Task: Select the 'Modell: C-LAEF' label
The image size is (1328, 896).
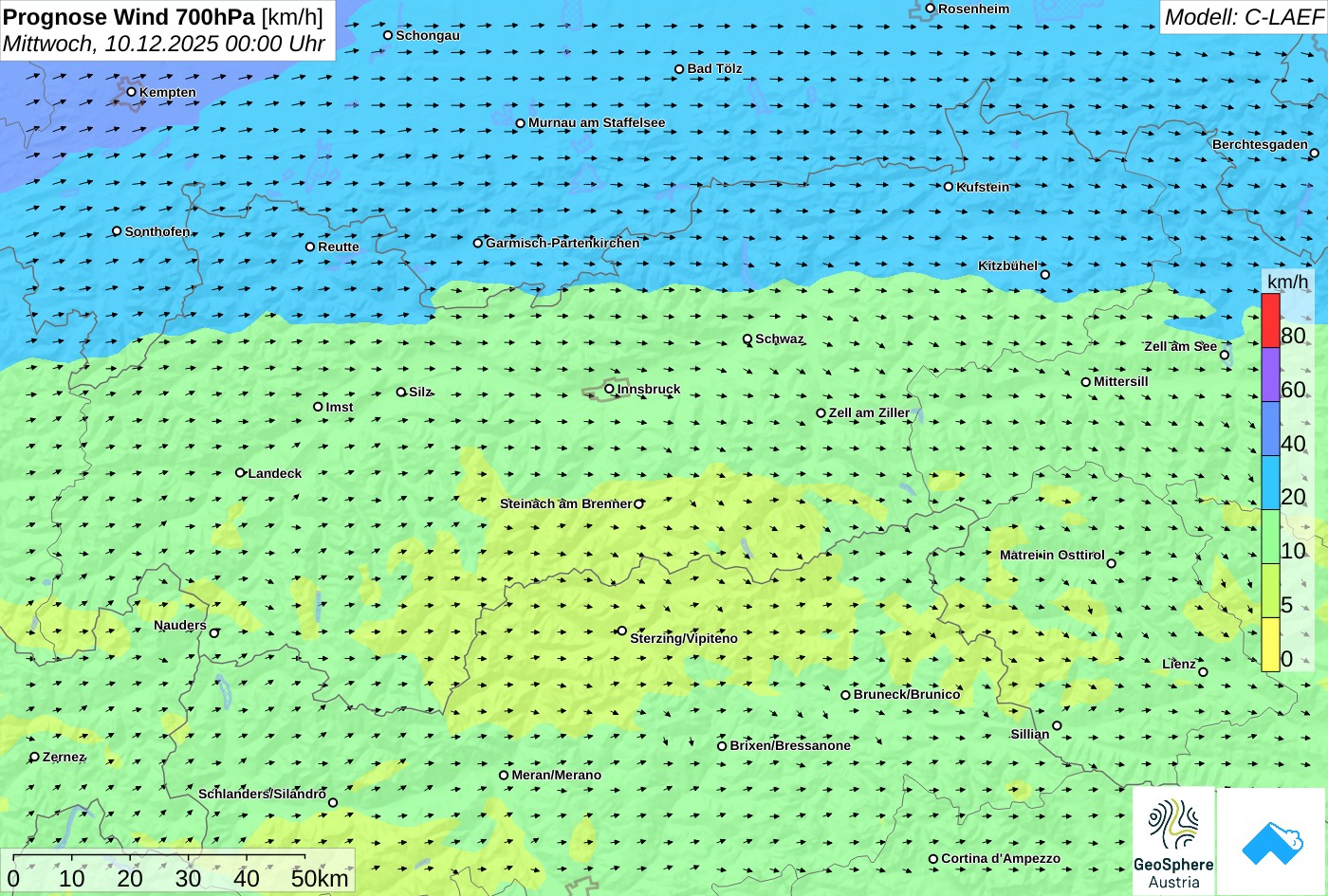Action: [x=1244, y=16]
